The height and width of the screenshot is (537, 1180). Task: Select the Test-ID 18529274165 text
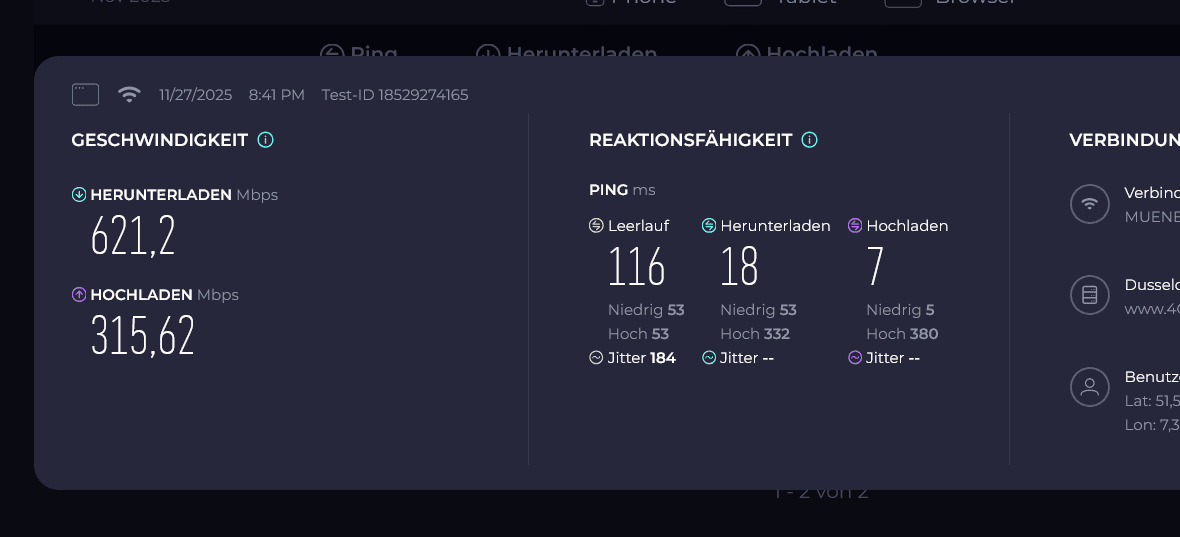tap(395, 95)
